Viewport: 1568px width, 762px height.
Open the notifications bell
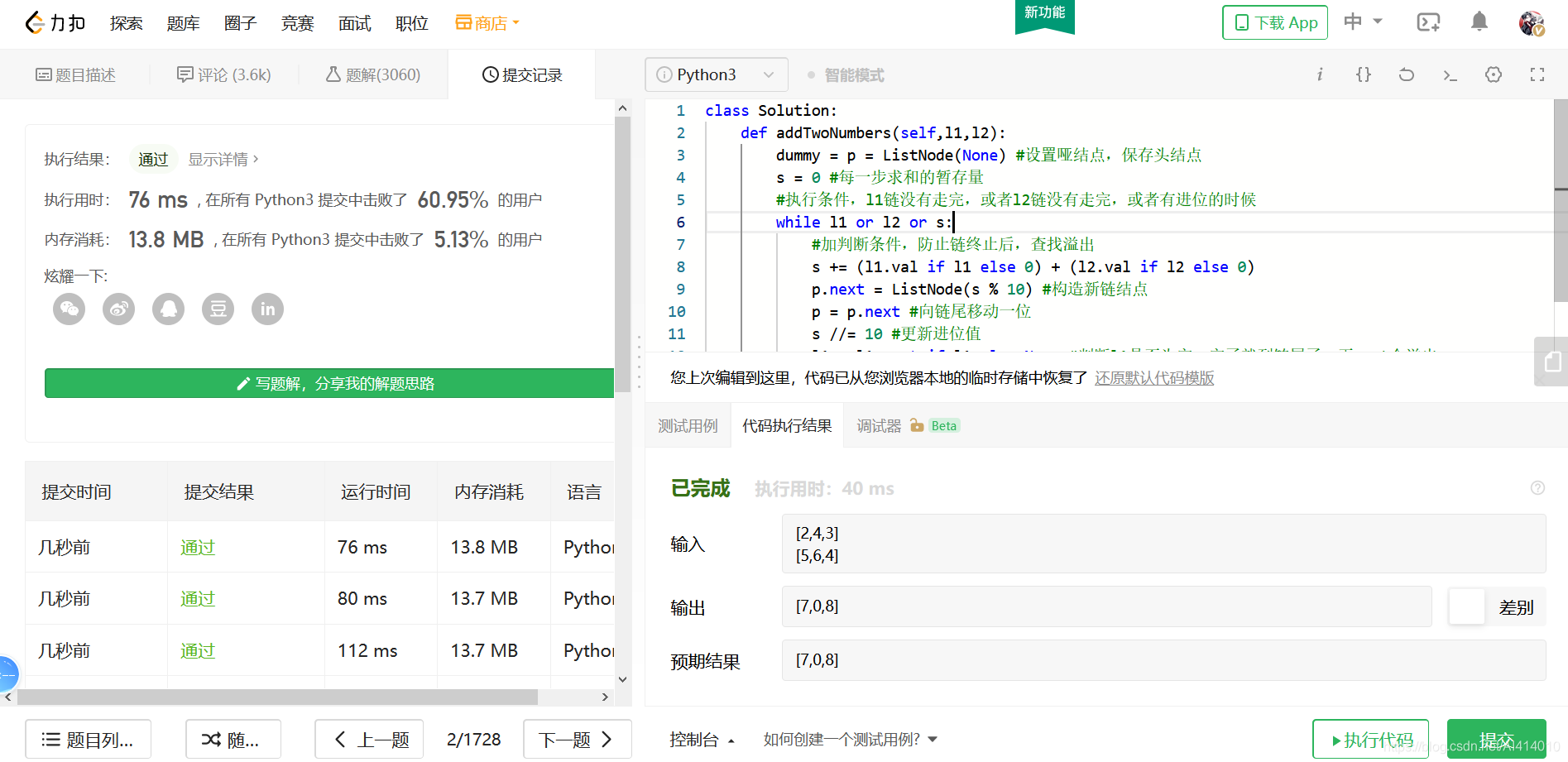pyautogui.click(x=1479, y=22)
